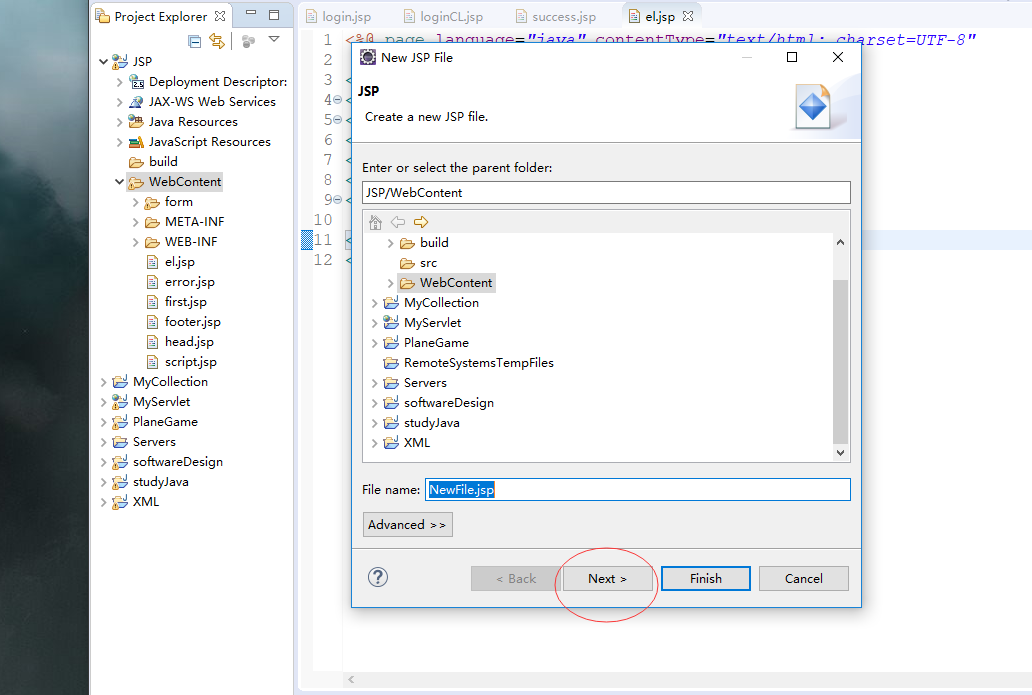
Task: Click the parent folder text field
Action: click(606, 193)
